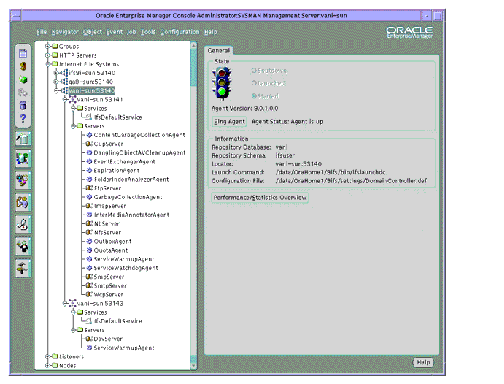Select the Launched state radio button

click(x=254, y=83)
